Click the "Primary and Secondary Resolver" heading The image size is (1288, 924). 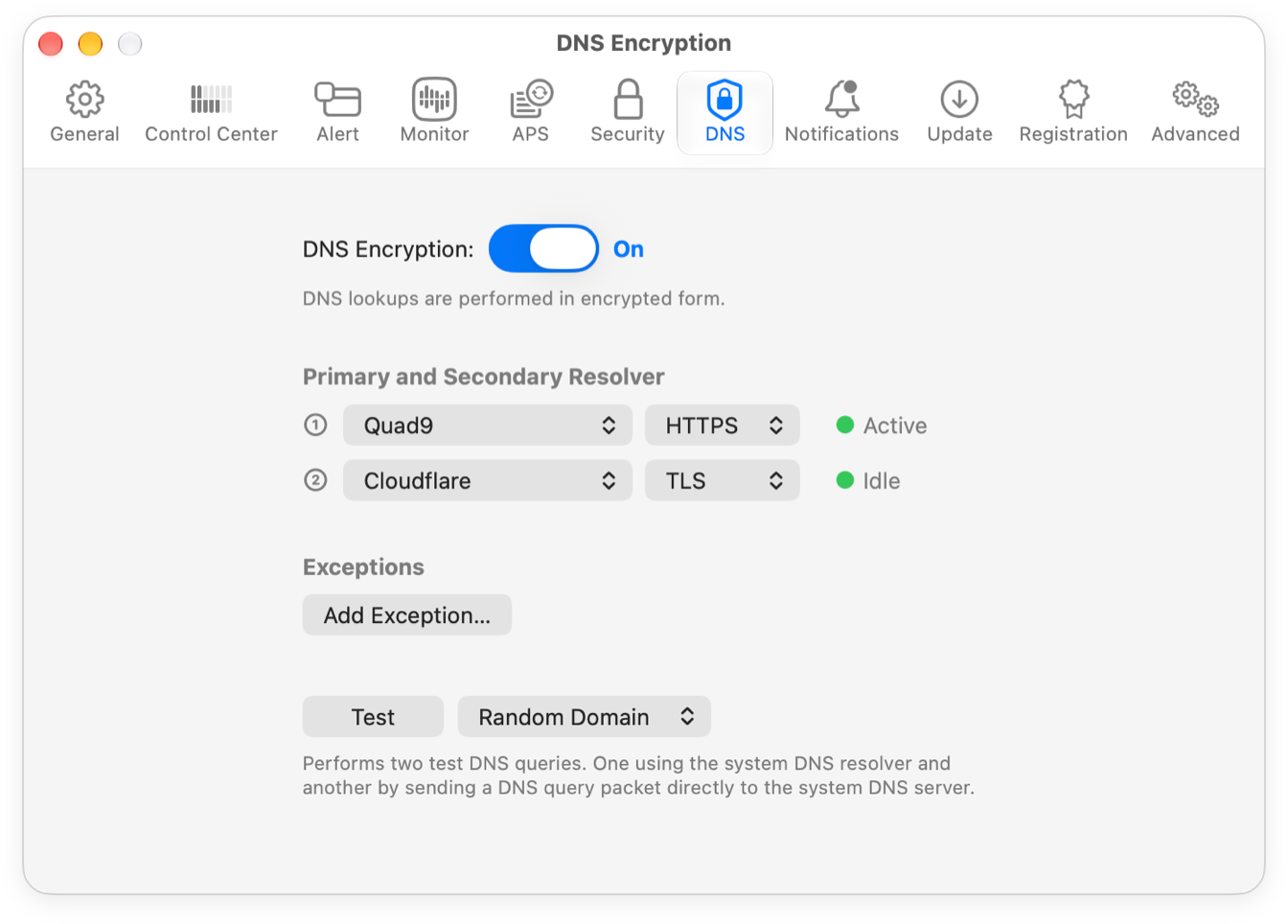484,377
